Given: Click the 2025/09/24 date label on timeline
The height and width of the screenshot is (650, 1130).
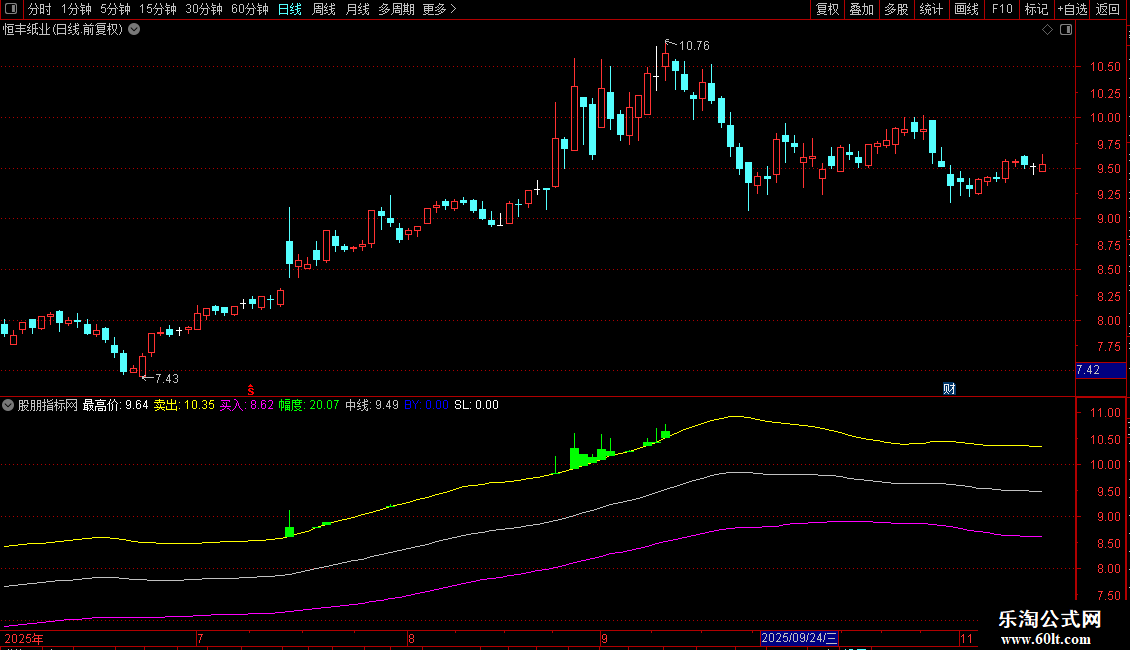Looking at the screenshot, I should 799,638.
